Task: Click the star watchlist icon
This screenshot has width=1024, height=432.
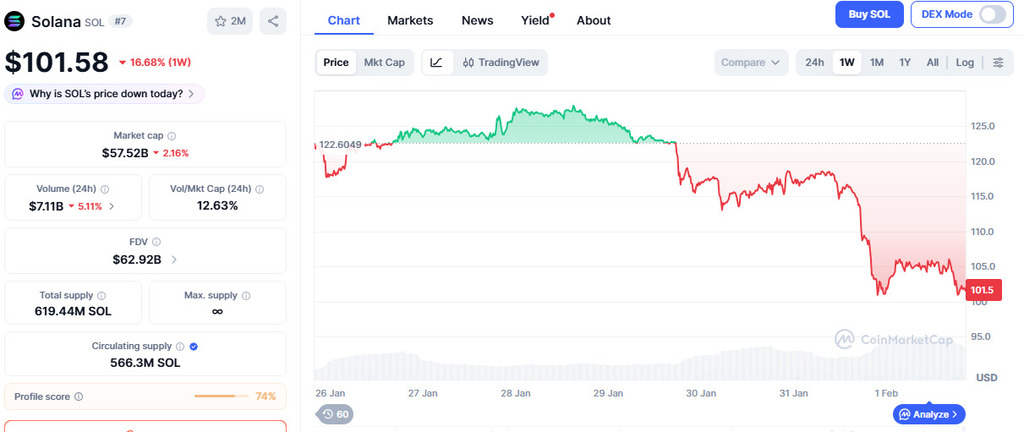Action: tap(222, 21)
